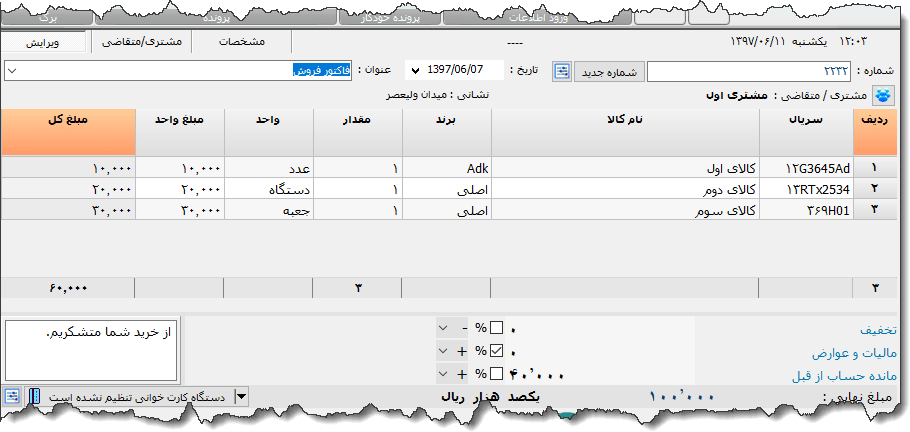Open the عنوان combo box arrow

click(13, 71)
